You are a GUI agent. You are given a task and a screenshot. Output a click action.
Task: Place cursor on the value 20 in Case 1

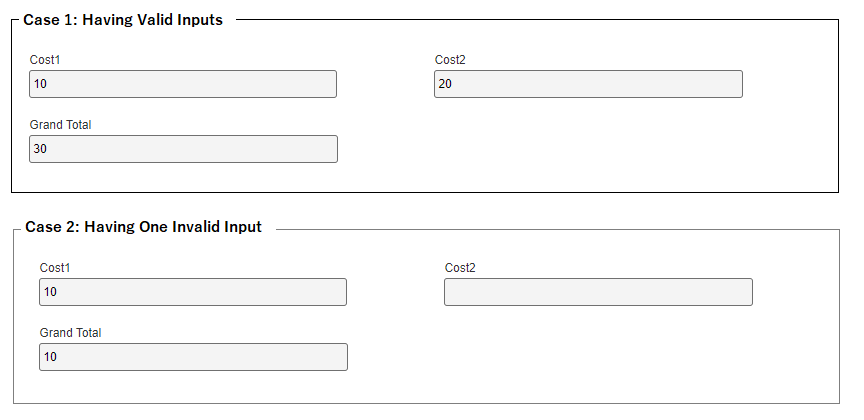point(445,84)
